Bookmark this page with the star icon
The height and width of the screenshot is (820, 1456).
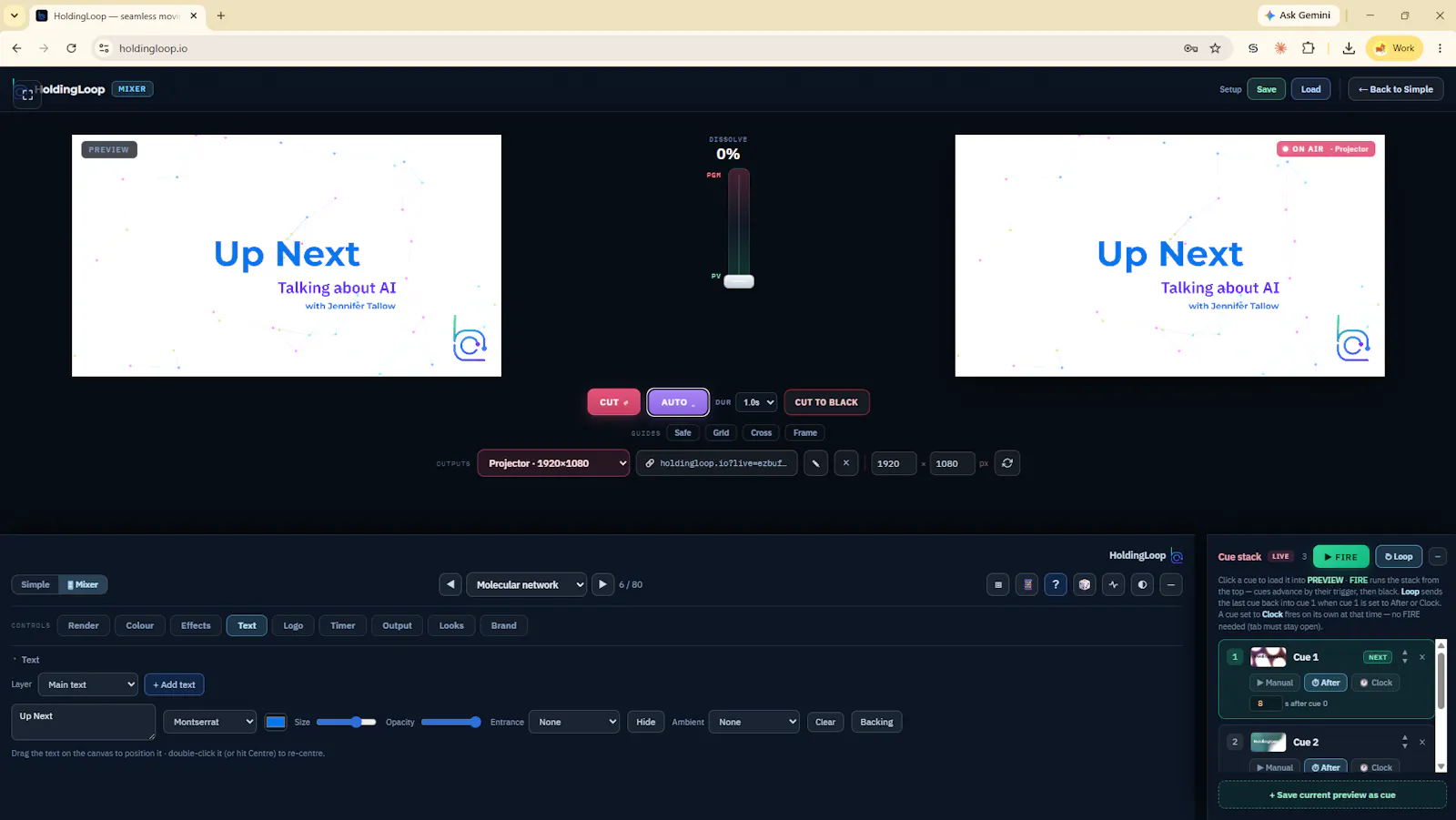[x=1215, y=48]
